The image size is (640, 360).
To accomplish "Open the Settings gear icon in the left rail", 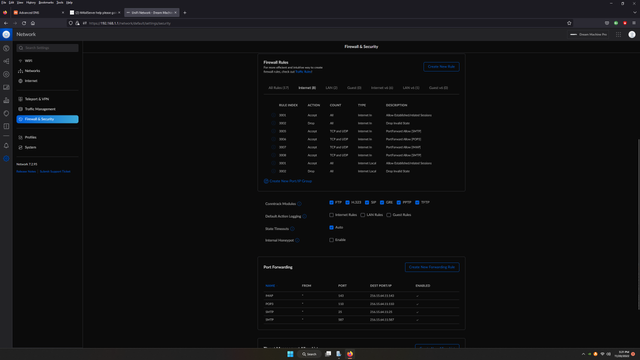I will (x=6, y=158).
